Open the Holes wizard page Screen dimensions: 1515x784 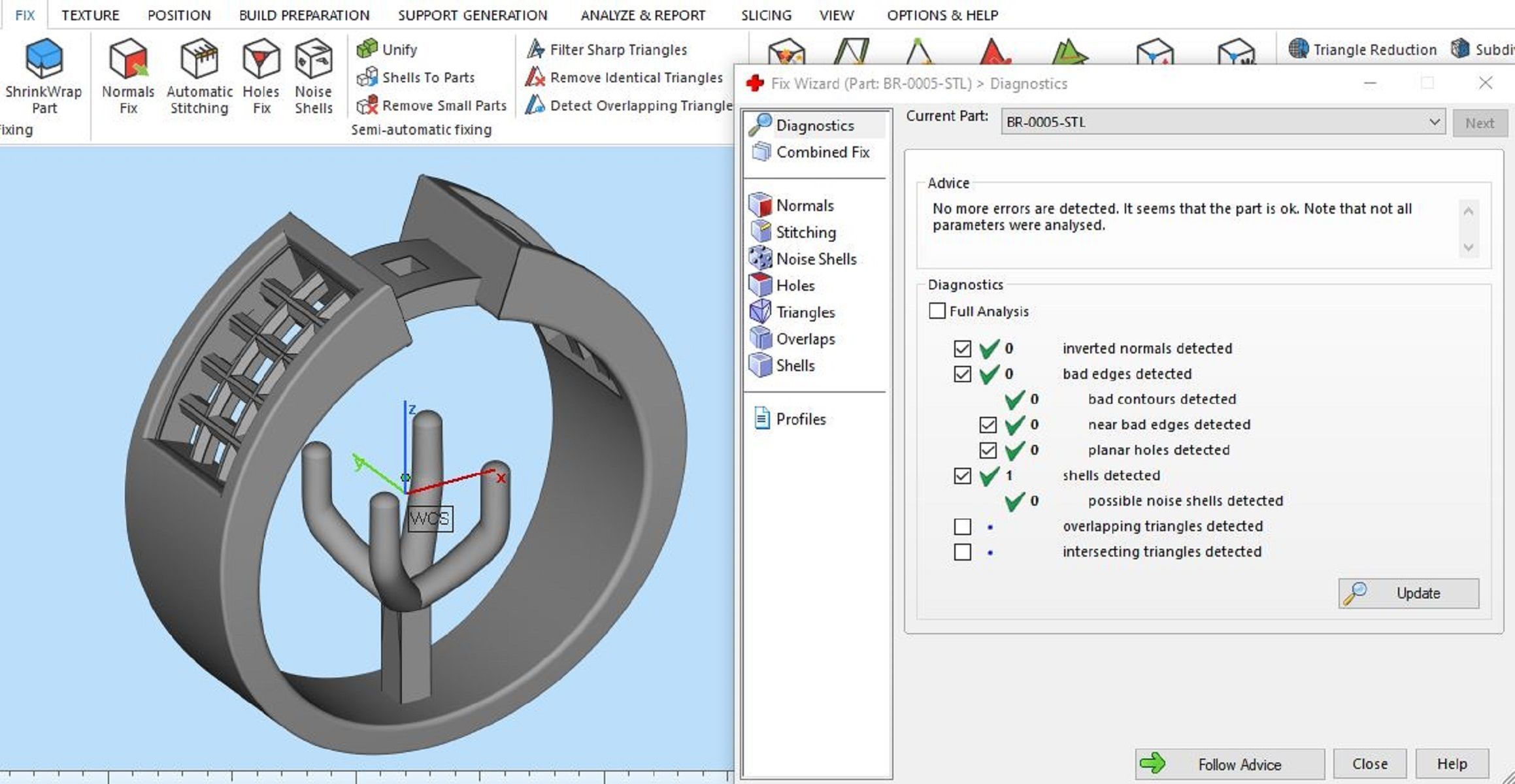click(782, 286)
